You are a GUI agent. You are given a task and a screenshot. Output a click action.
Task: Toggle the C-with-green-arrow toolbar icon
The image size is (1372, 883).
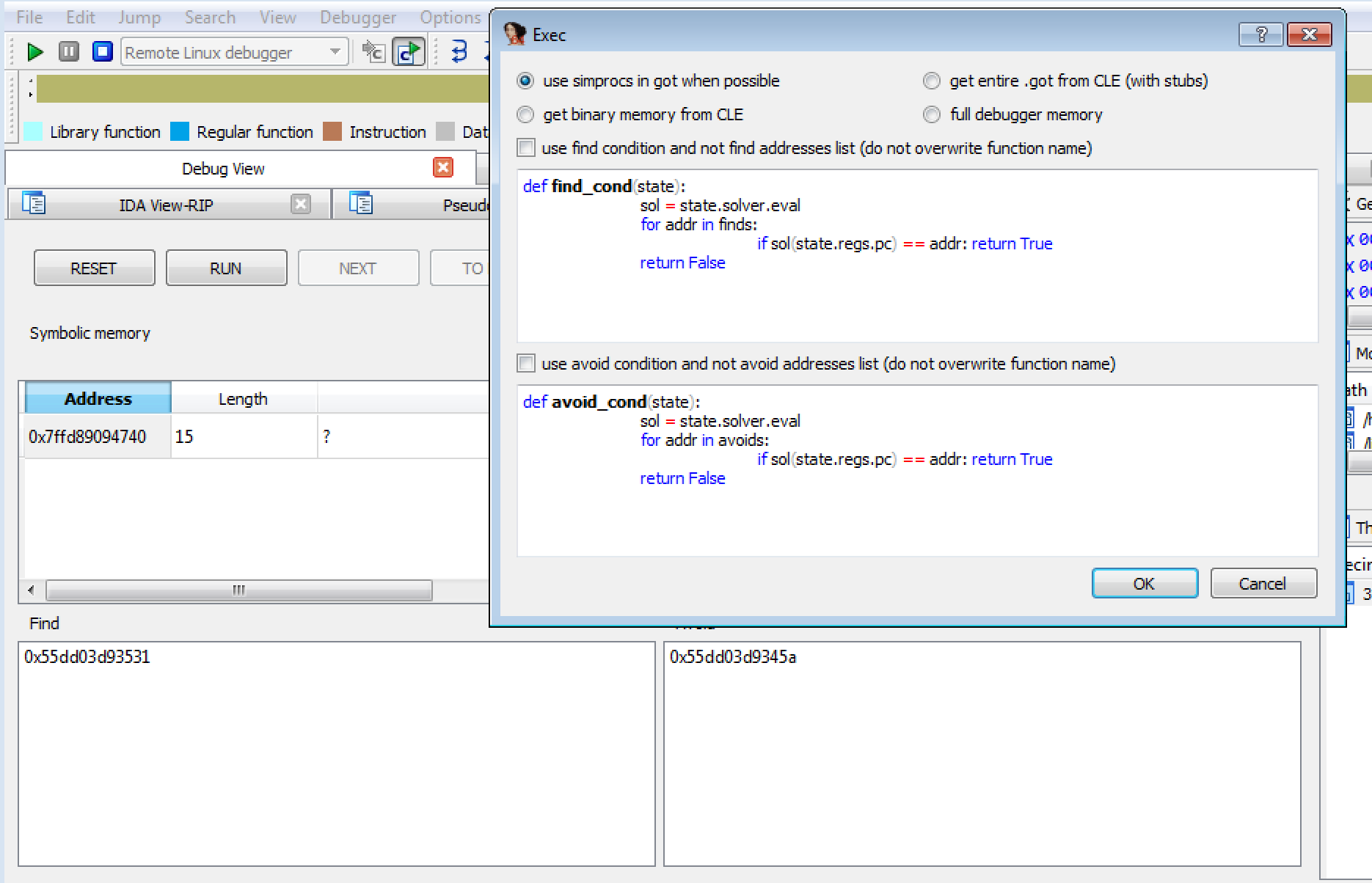(408, 52)
